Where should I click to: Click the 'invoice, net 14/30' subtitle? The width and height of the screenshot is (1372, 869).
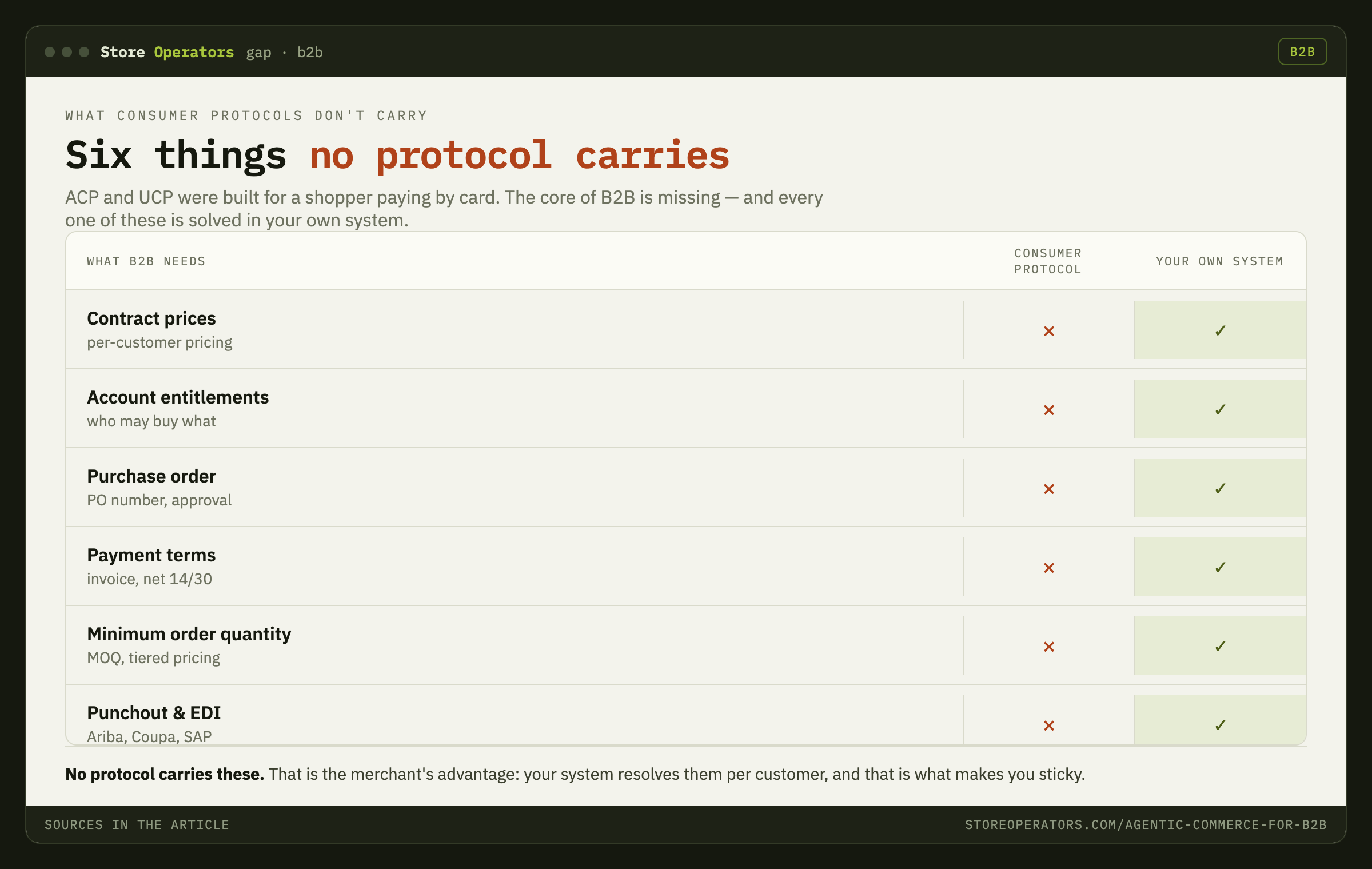(x=150, y=579)
